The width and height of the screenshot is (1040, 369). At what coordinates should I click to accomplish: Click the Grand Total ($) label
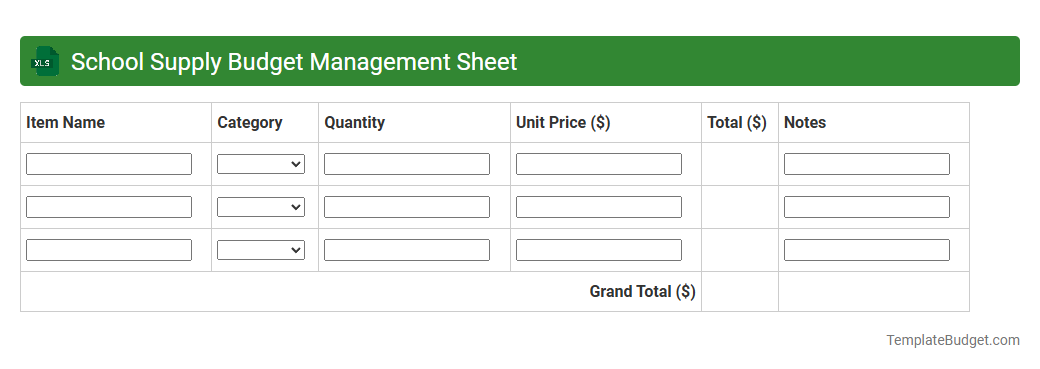tap(642, 292)
